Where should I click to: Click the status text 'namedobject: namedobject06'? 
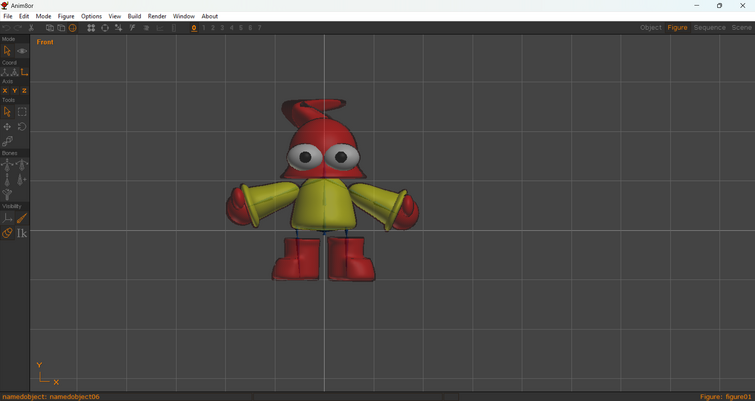click(51, 397)
